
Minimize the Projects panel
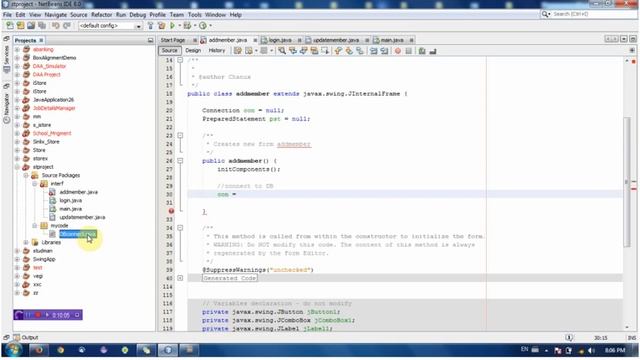[150, 40]
